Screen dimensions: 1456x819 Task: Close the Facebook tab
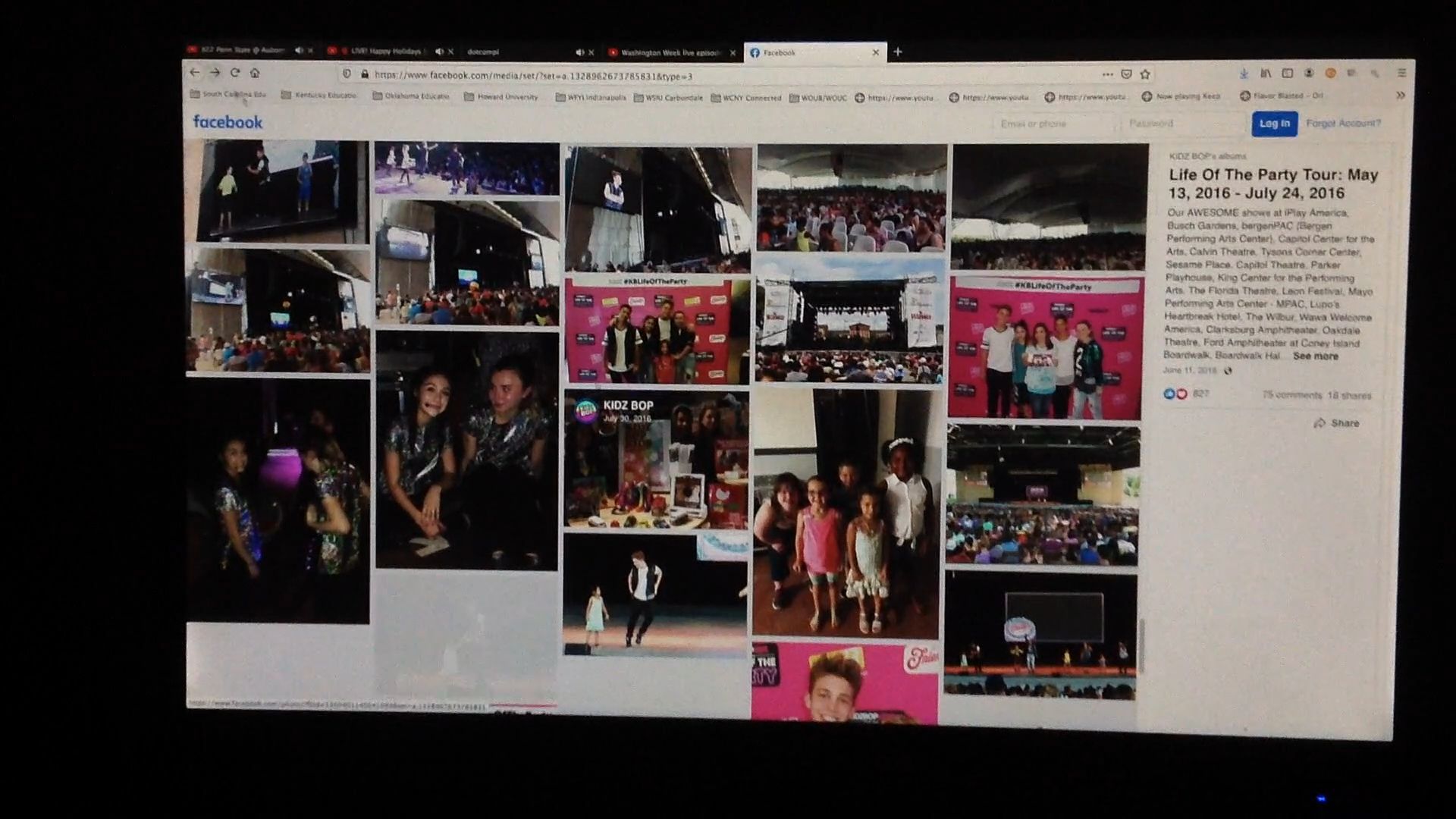[x=876, y=52]
